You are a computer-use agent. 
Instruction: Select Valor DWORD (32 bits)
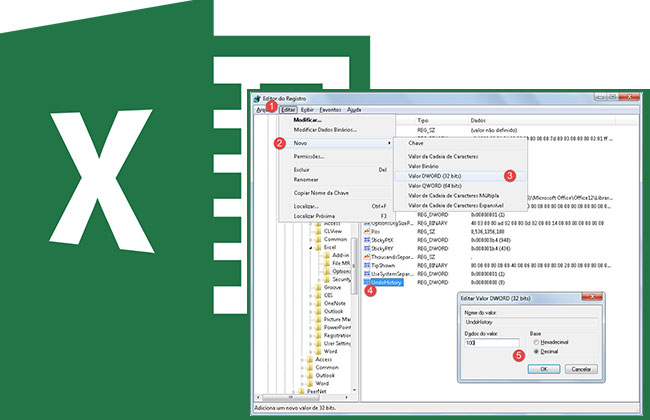[460, 176]
